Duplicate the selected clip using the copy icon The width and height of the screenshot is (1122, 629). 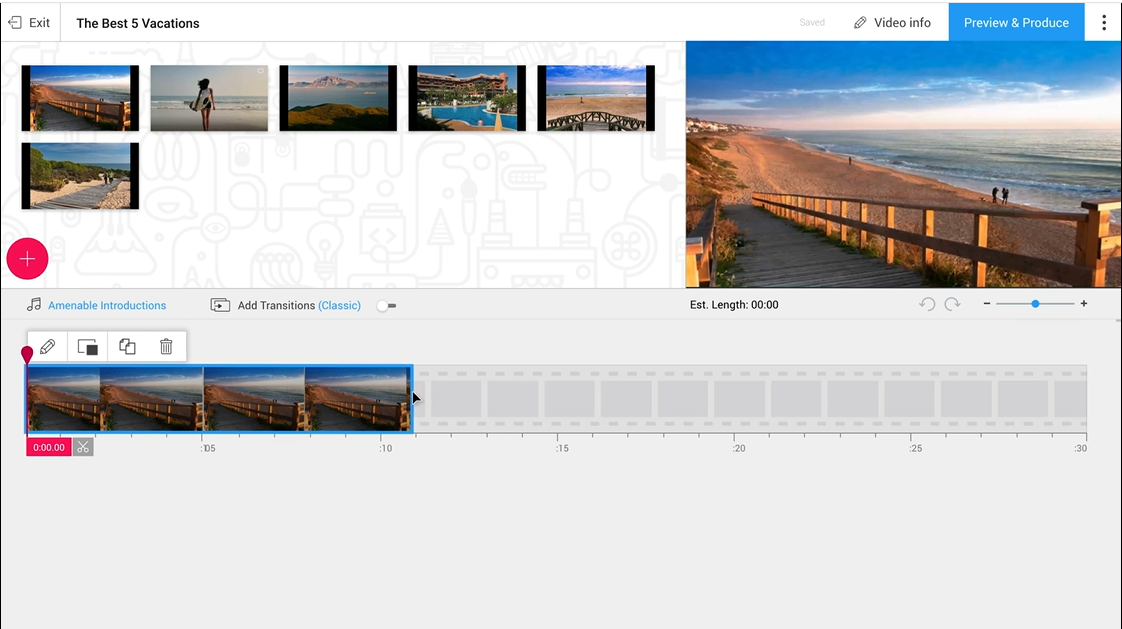pyautogui.click(x=127, y=346)
